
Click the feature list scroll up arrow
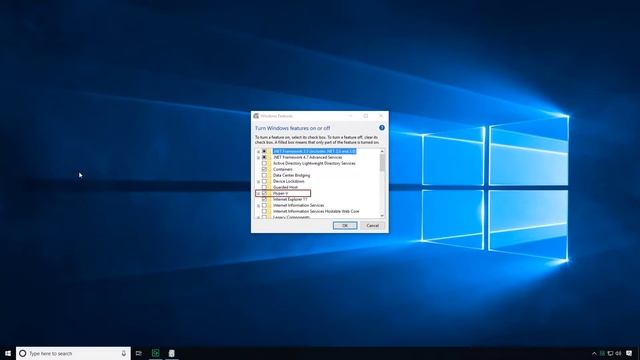(382, 151)
